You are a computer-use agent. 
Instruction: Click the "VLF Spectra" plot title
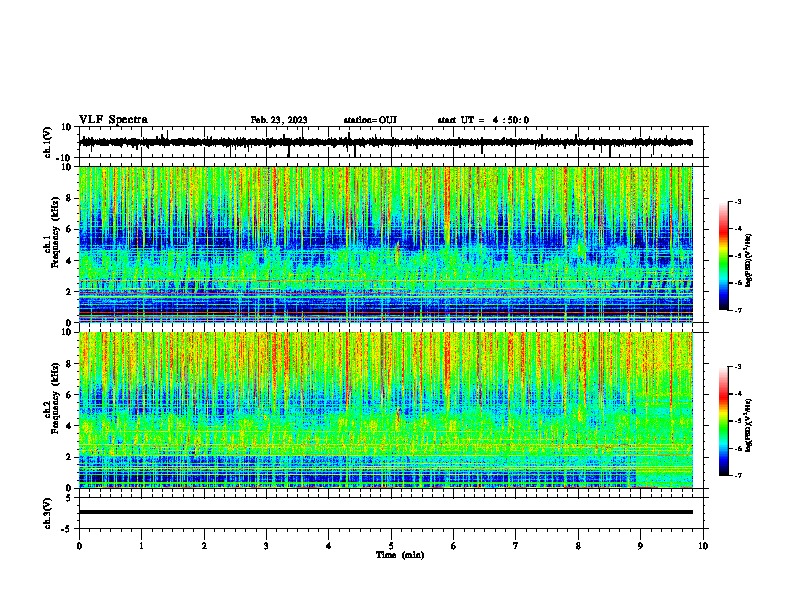click(x=114, y=120)
